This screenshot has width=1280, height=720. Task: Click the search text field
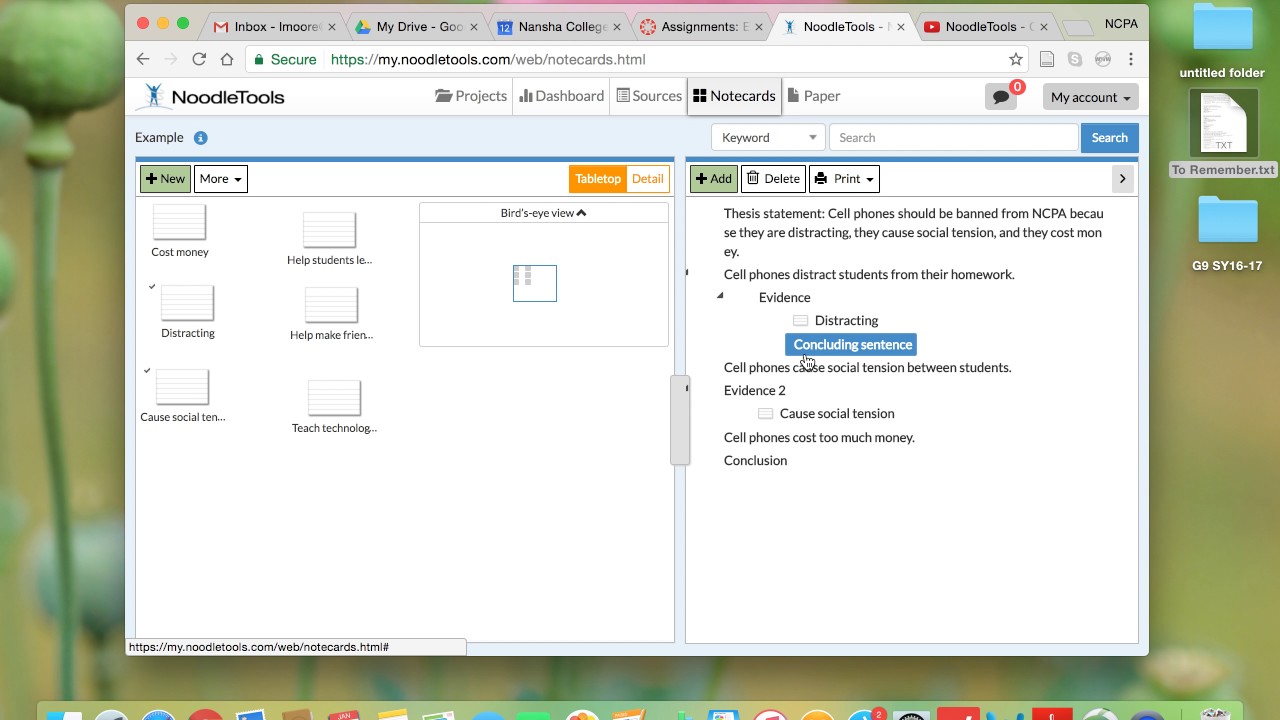click(x=954, y=138)
